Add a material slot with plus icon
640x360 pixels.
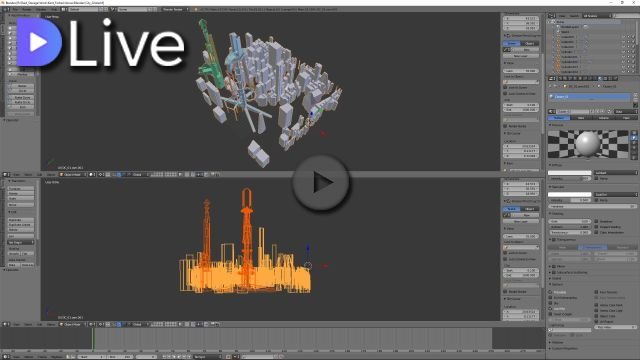(636, 94)
